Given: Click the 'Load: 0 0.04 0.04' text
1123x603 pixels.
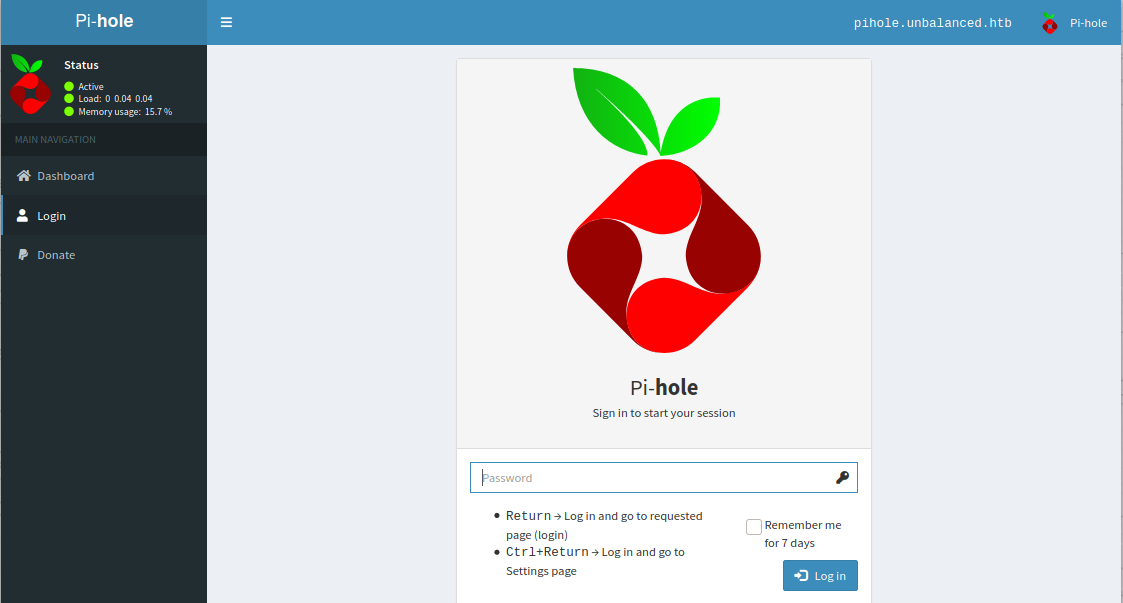Looking at the screenshot, I should coord(115,99).
